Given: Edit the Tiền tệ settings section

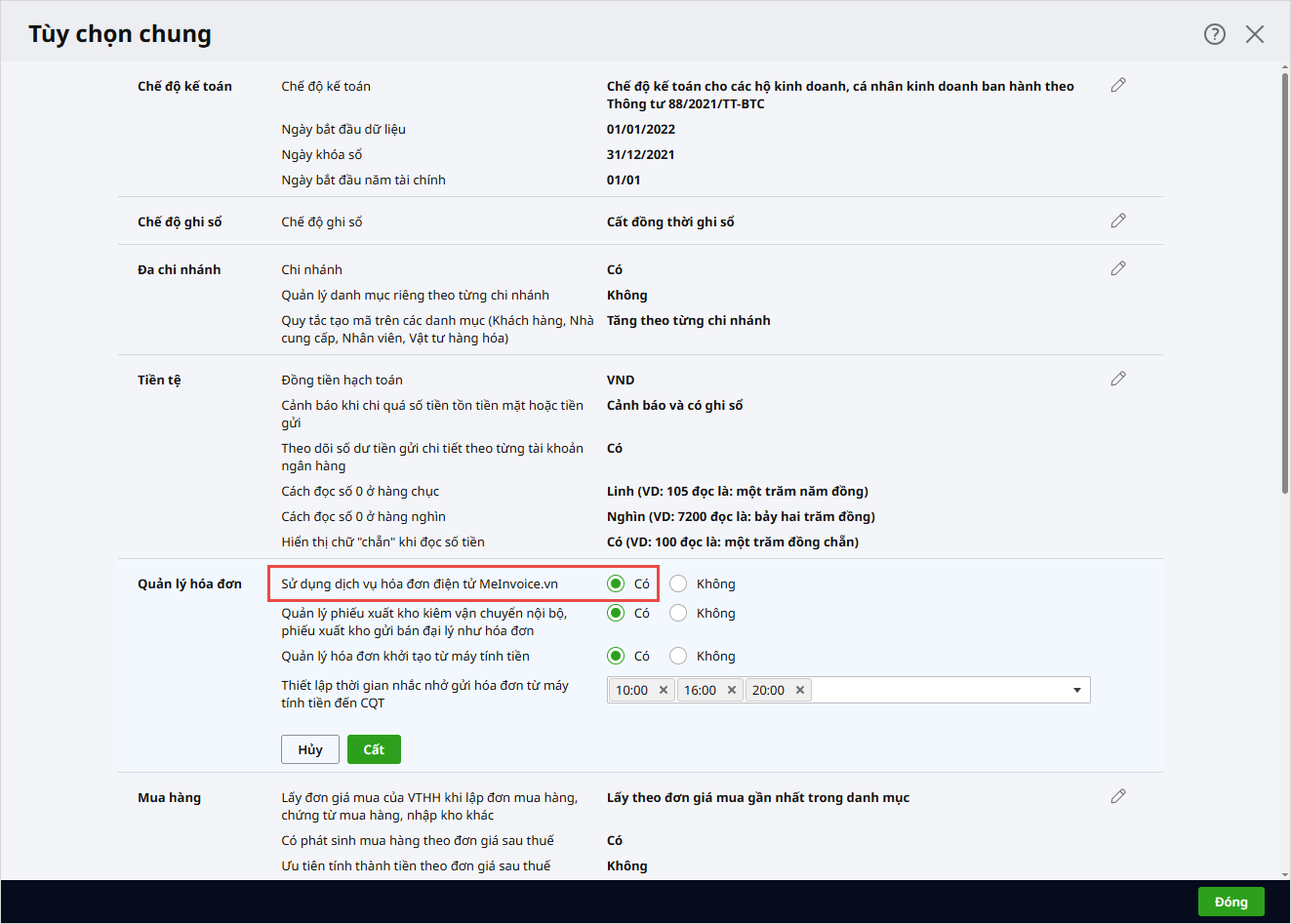Looking at the screenshot, I should (1118, 379).
